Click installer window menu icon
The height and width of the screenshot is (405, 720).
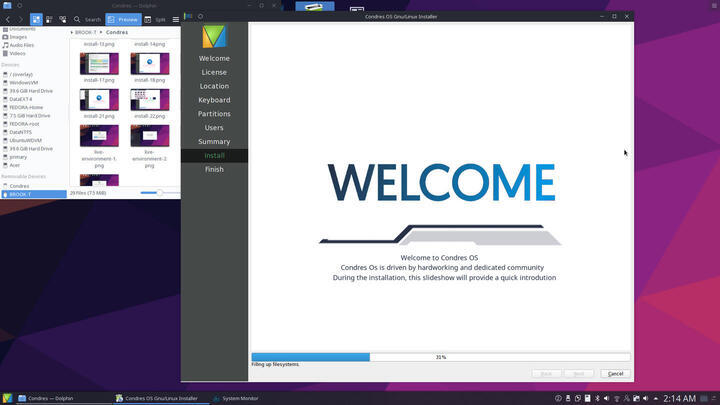(188, 17)
